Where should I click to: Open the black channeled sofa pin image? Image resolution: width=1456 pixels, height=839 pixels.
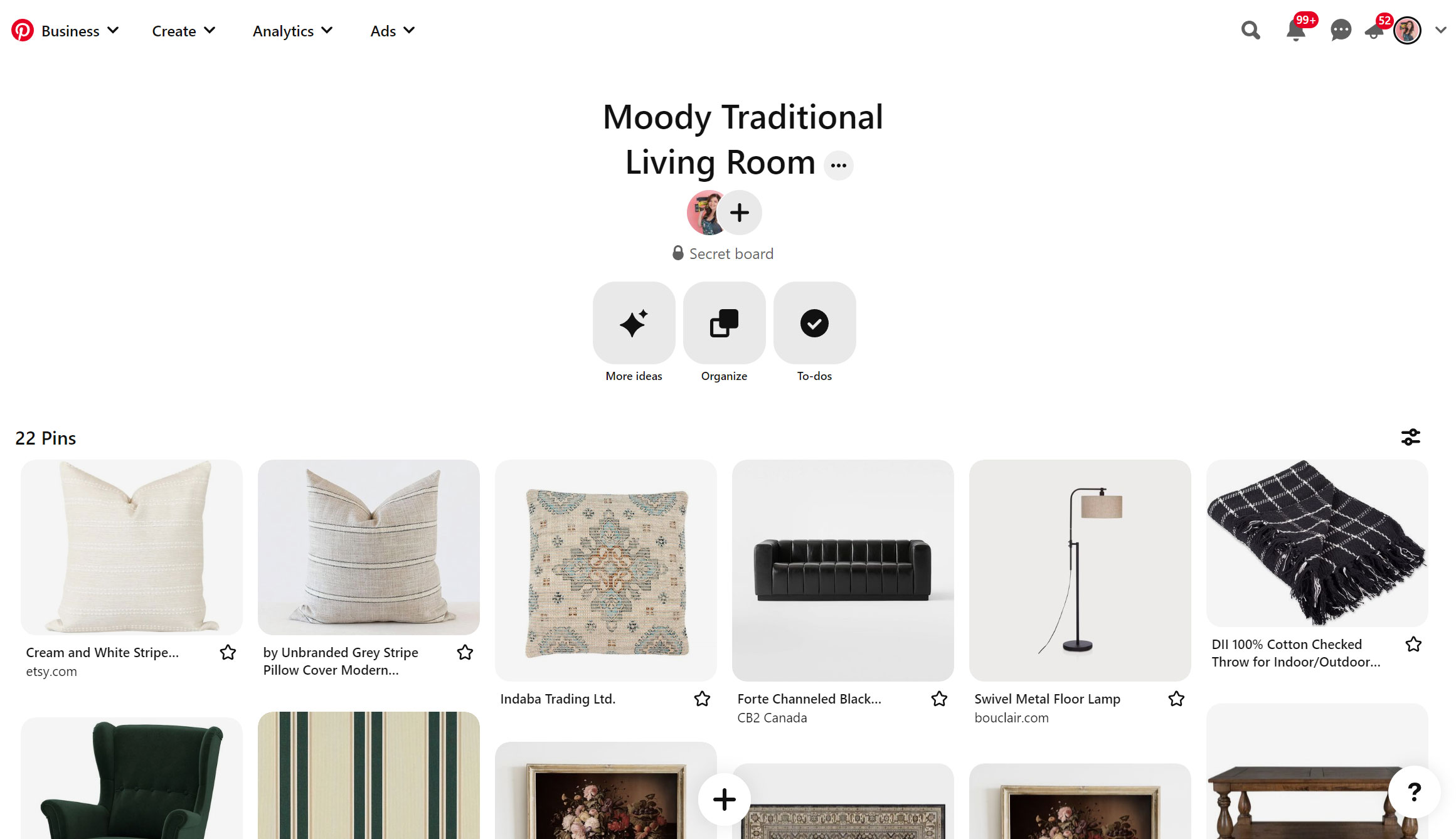coord(842,570)
